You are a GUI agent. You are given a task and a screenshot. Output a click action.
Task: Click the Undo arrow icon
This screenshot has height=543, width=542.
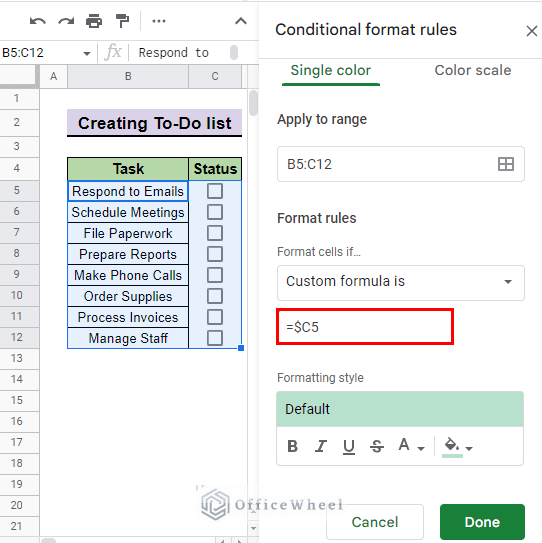point(38,21)
